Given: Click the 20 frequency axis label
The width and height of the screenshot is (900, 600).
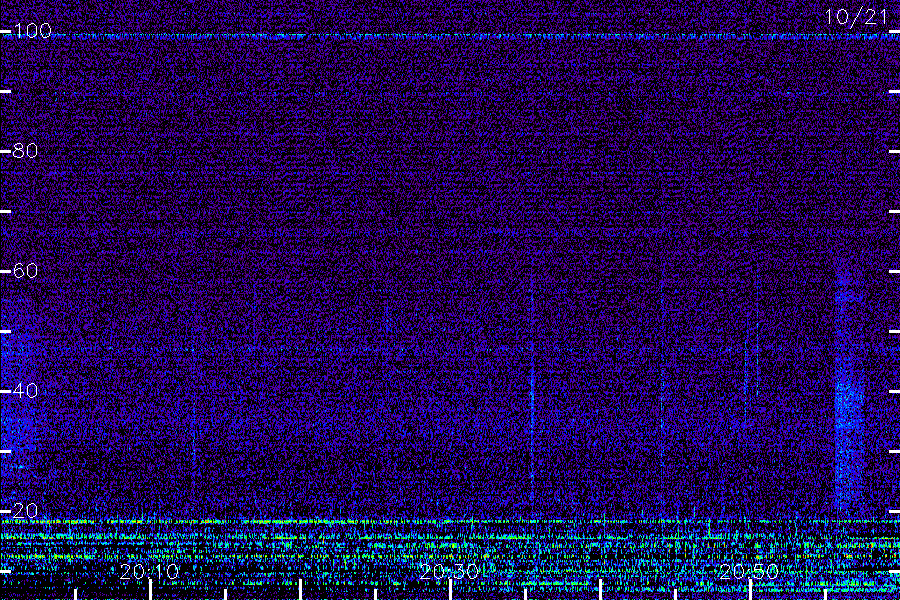Looking at the screenshot, I should pos(25,510).
